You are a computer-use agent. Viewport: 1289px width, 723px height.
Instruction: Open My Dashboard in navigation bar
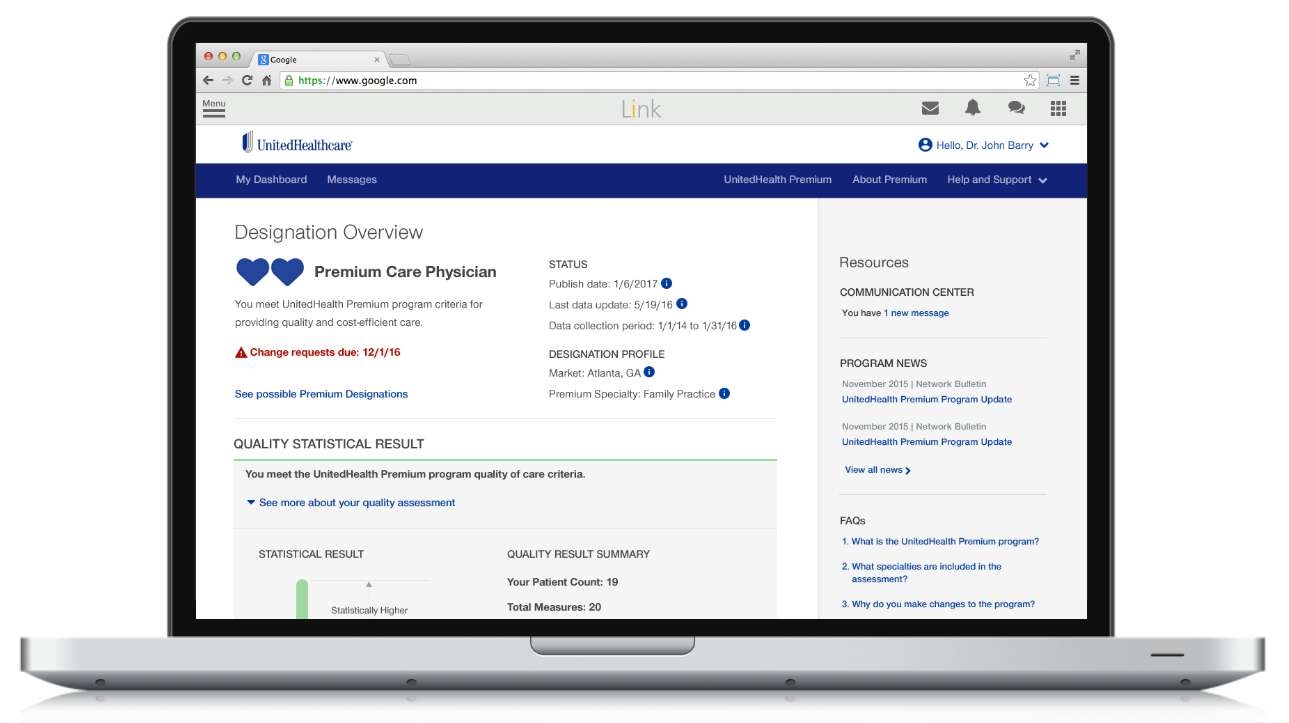click(271, 180)
